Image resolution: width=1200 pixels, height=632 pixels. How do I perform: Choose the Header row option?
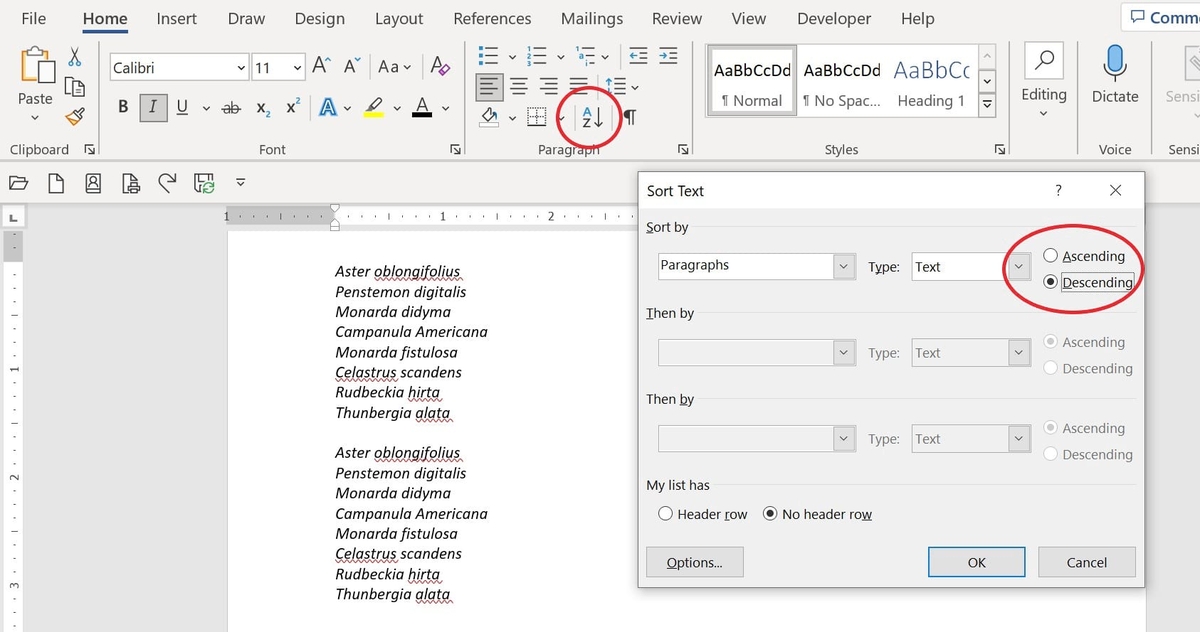[x=665, y=513]
